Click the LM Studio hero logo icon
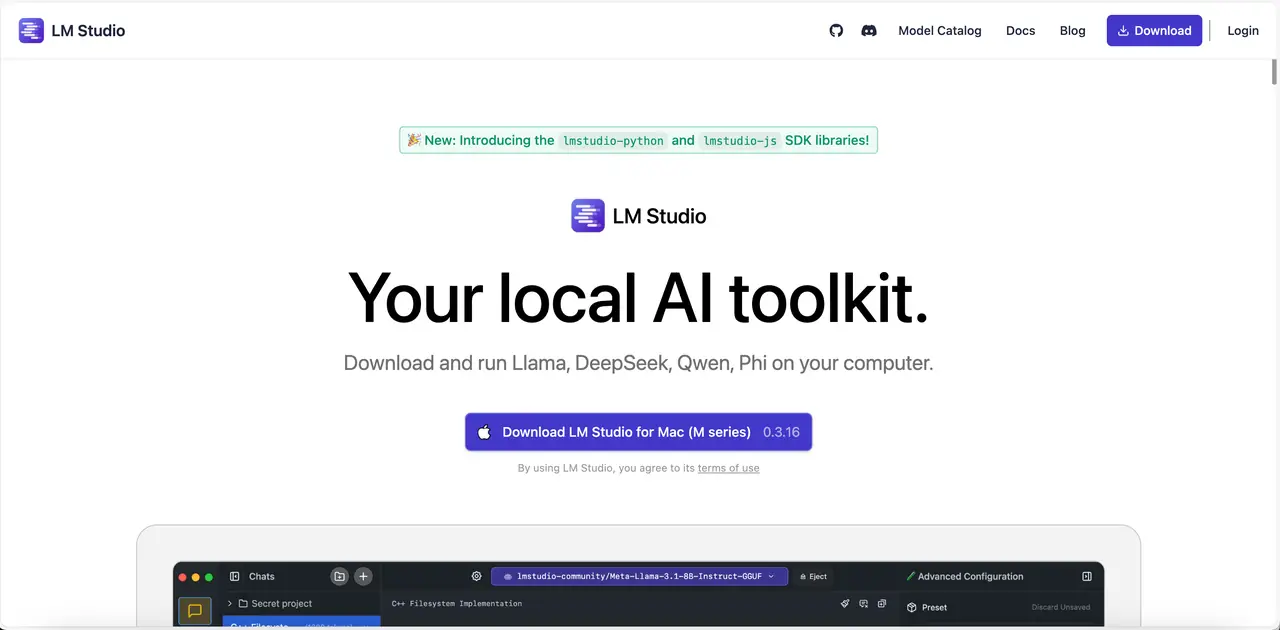Image resolution: width=1280 pixels, height=630 pixels. tap(588, 216)
